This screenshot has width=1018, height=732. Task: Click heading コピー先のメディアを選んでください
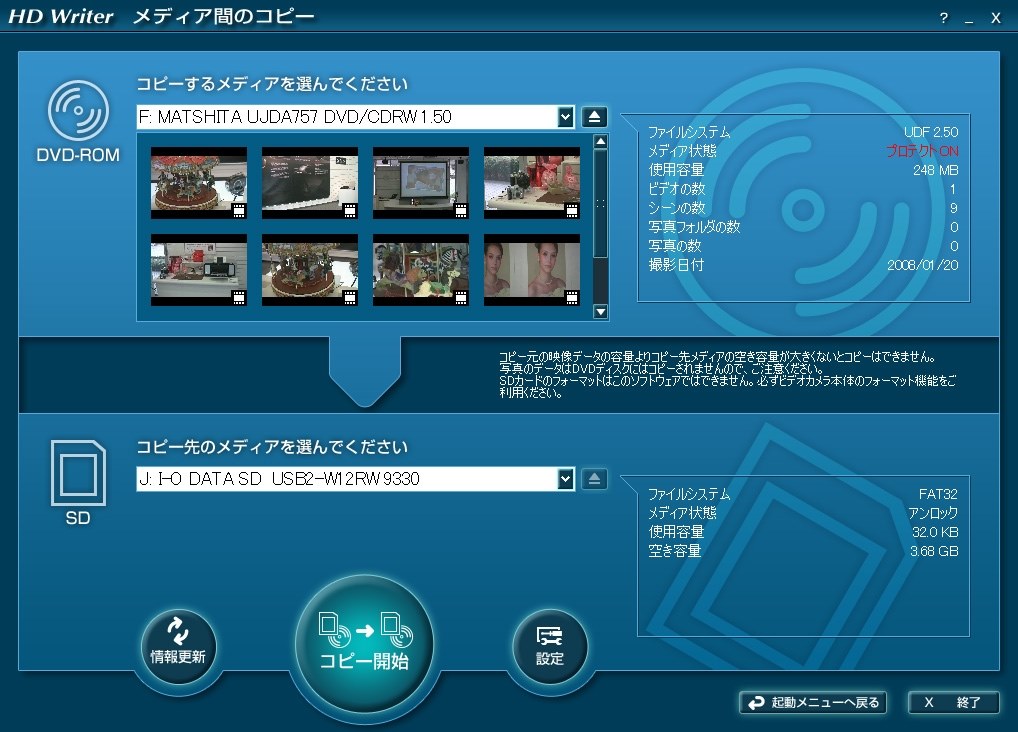pyautogui.click(x=272, y=447)
